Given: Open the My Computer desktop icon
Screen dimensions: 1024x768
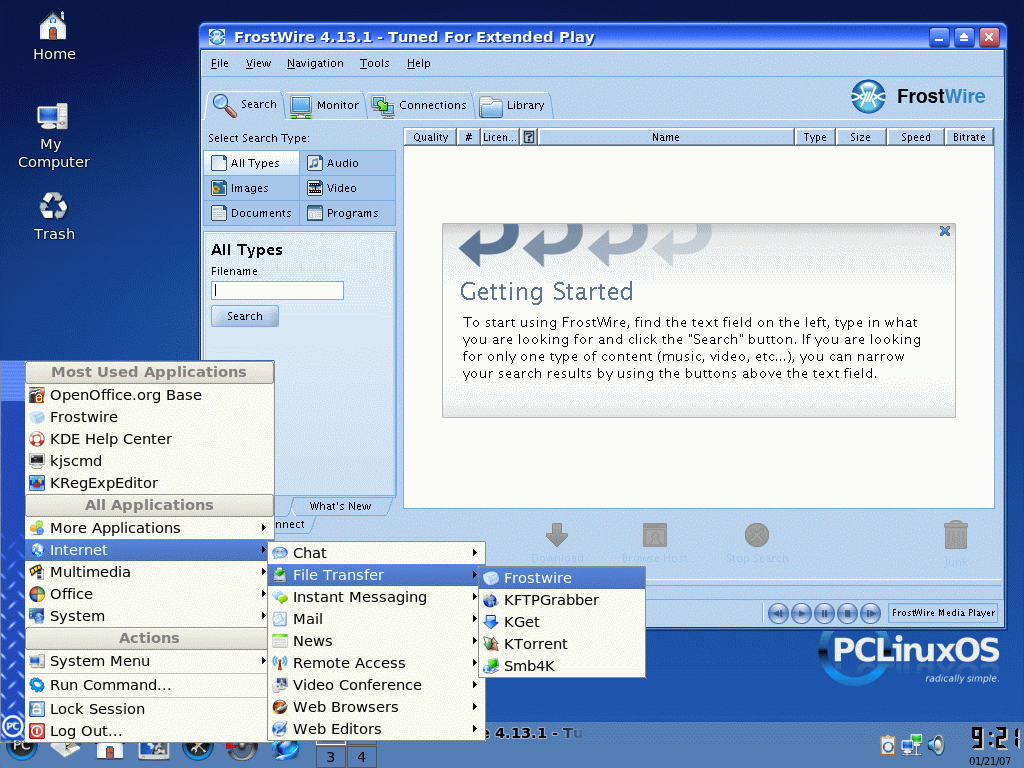Looking at the screenshot, I should tap(54, 136).
